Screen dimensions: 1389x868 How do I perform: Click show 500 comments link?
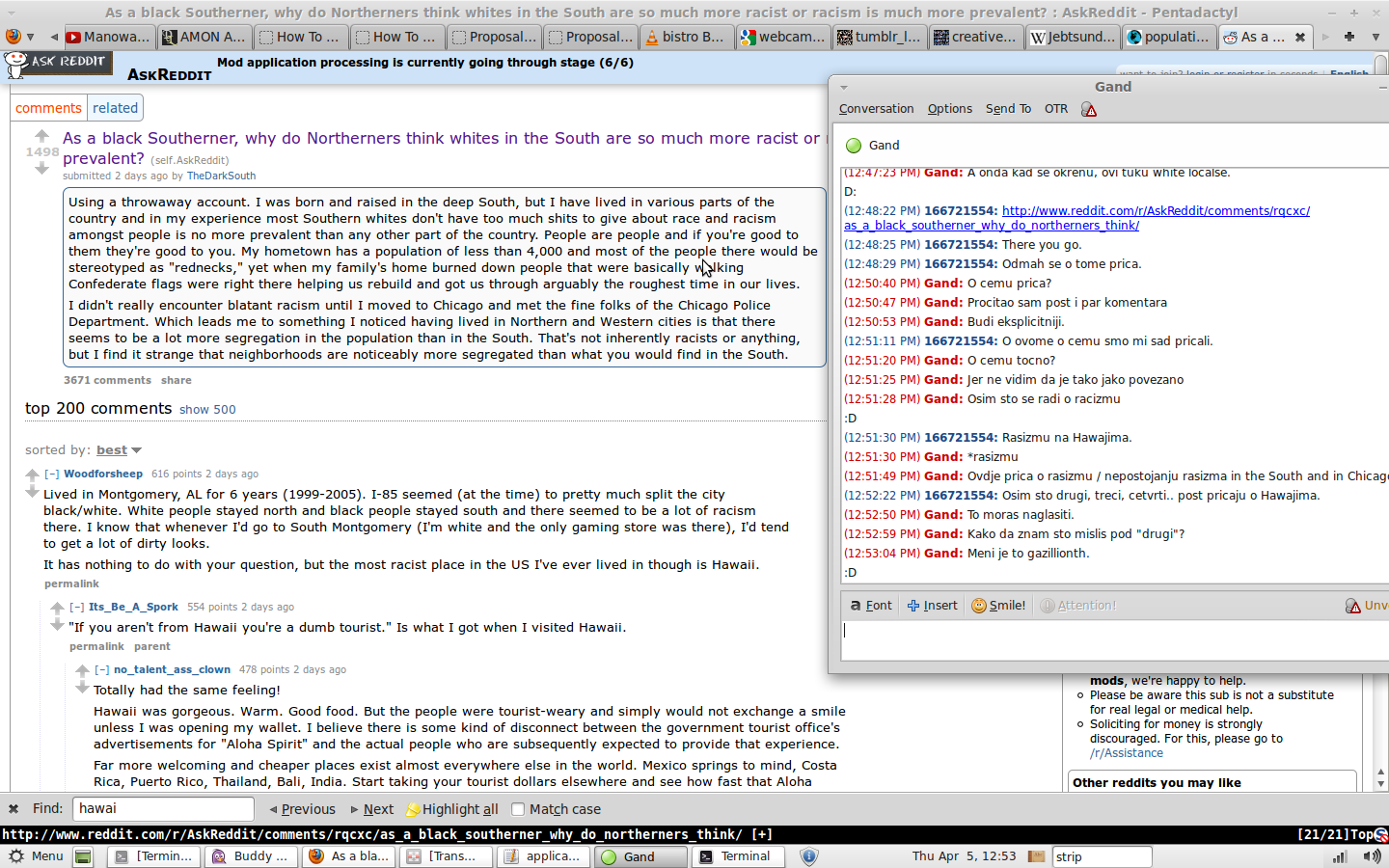pyautogui.click(x=207, y=410)
